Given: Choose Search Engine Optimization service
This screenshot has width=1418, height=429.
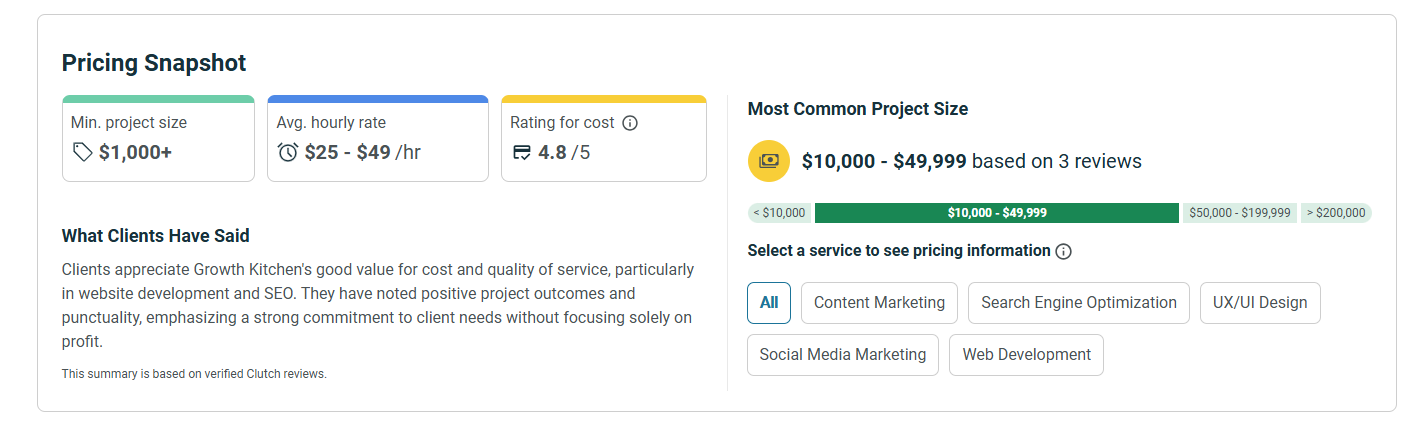Looking at the screenshot, I should (x=1078, y=303).
